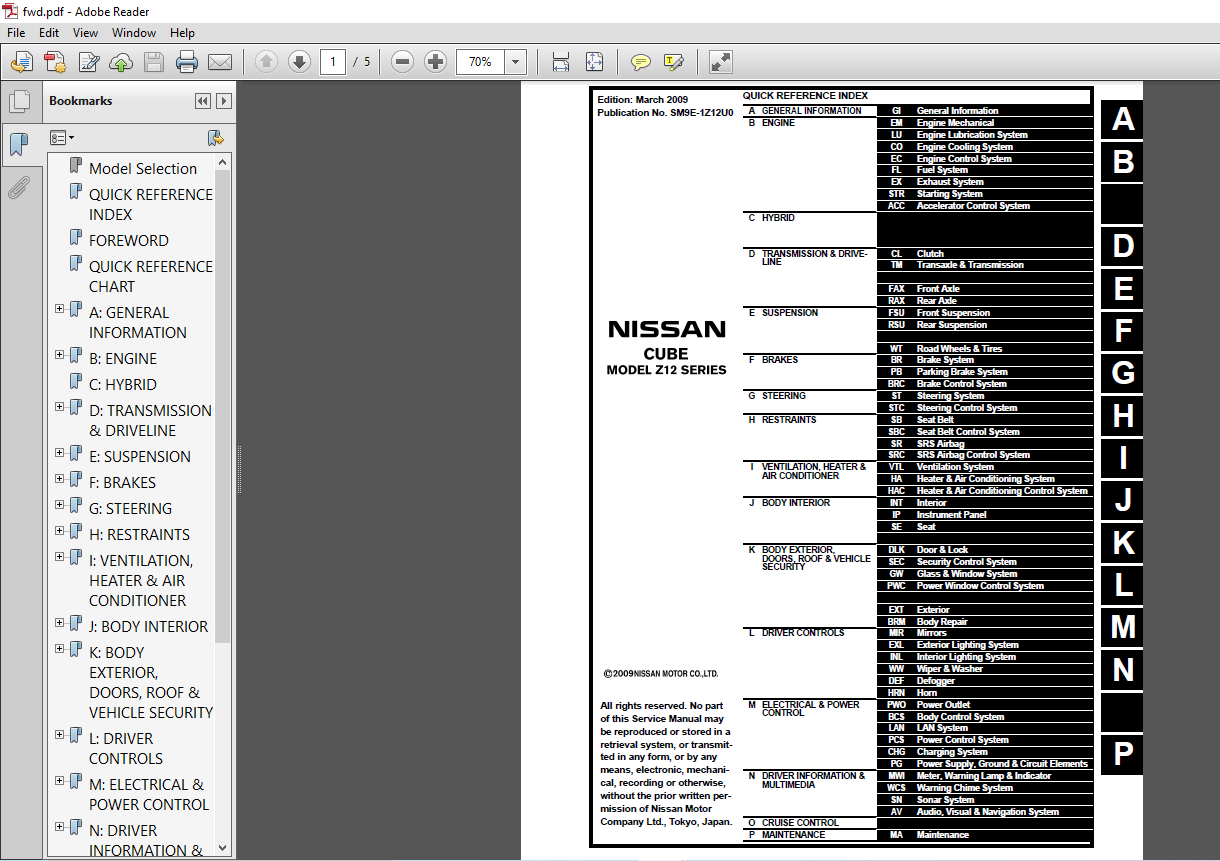This screenshot has width=1220, height=861.
Task: Open the Page Thumbnails side panel
Action: (x=19, y=102)
